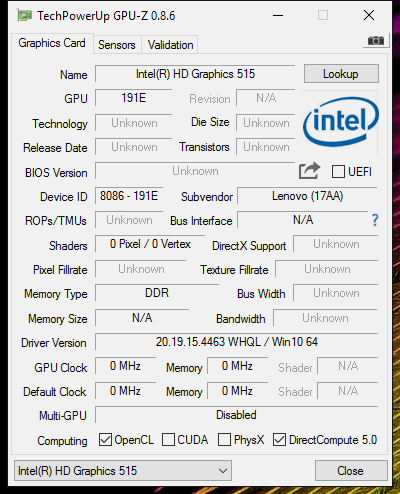Click the 'BIOS Version' label
This screenshot has height=494, width=400.
56,173
